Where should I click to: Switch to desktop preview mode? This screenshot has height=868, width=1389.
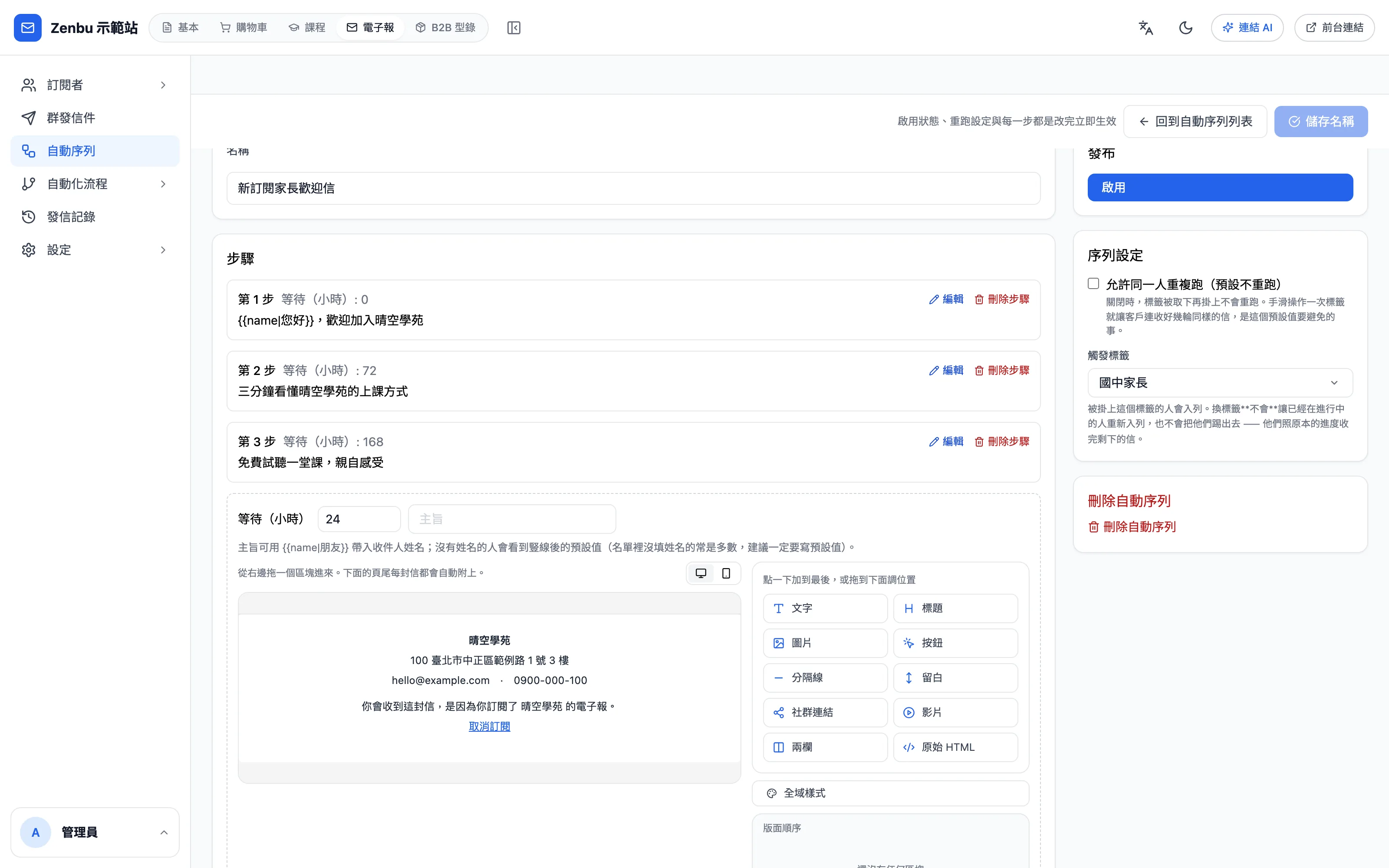click(x=701, y=573)
